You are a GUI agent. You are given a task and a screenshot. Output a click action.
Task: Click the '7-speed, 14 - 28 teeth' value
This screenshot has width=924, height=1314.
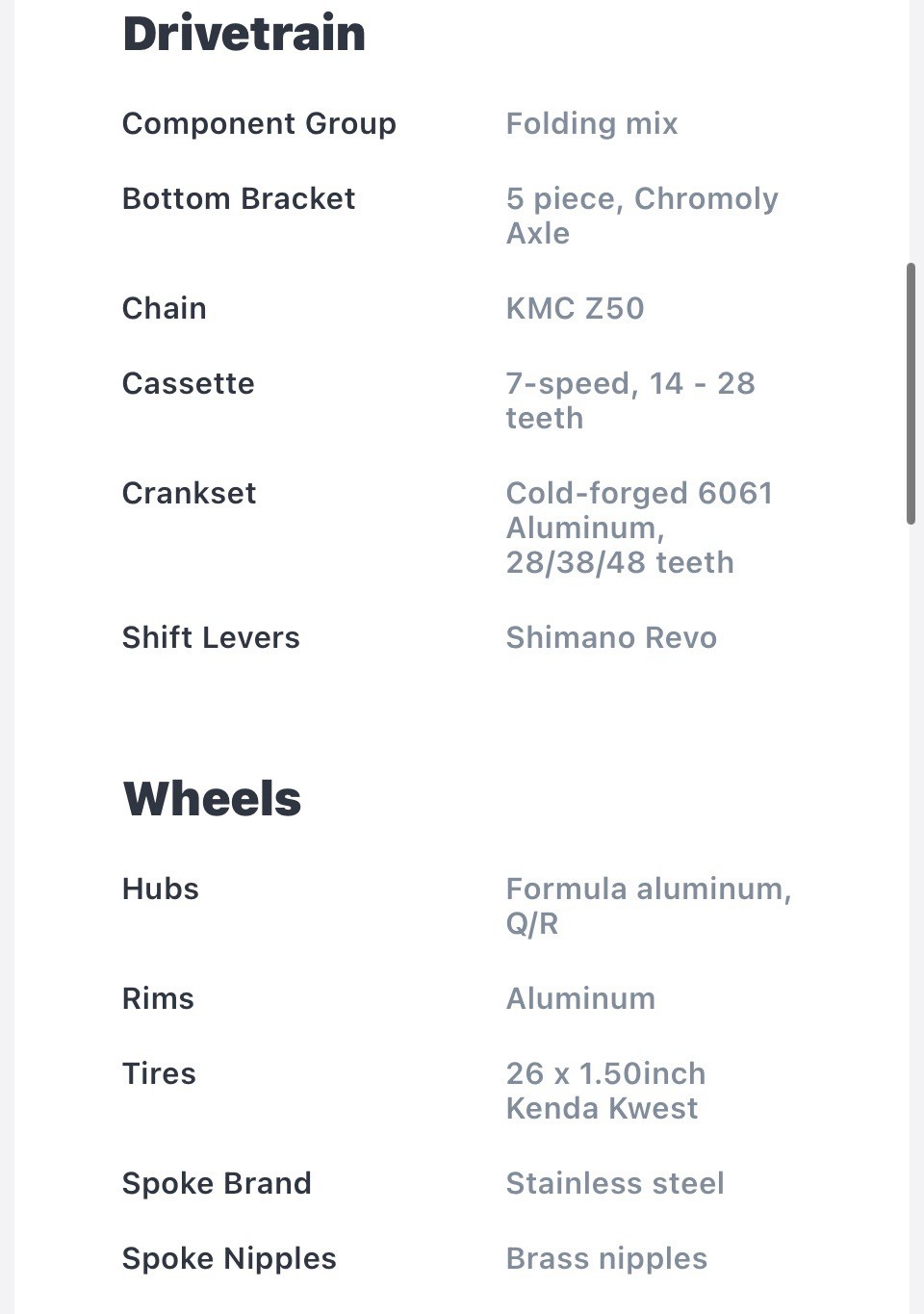point(630,400)
